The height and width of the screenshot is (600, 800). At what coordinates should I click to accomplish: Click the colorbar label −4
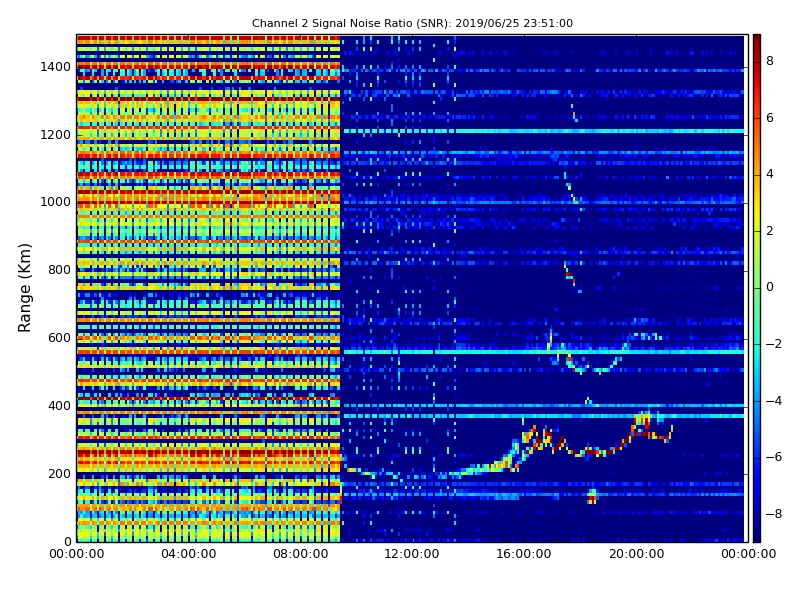coord(774,401)
